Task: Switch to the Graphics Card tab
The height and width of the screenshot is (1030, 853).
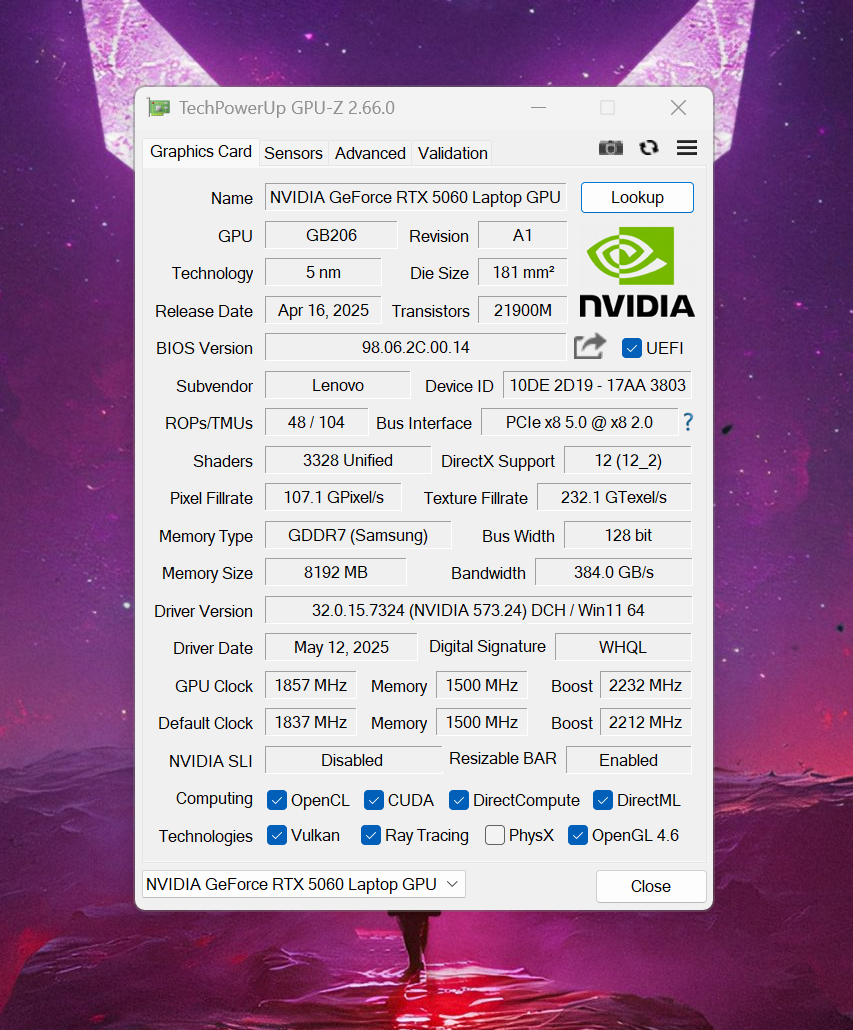Action: [x=200, y=152]
